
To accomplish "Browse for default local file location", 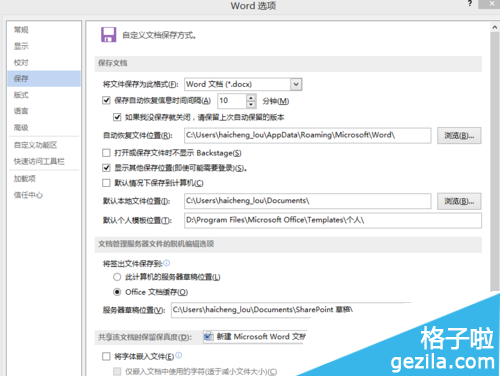I will click(459, 201).
